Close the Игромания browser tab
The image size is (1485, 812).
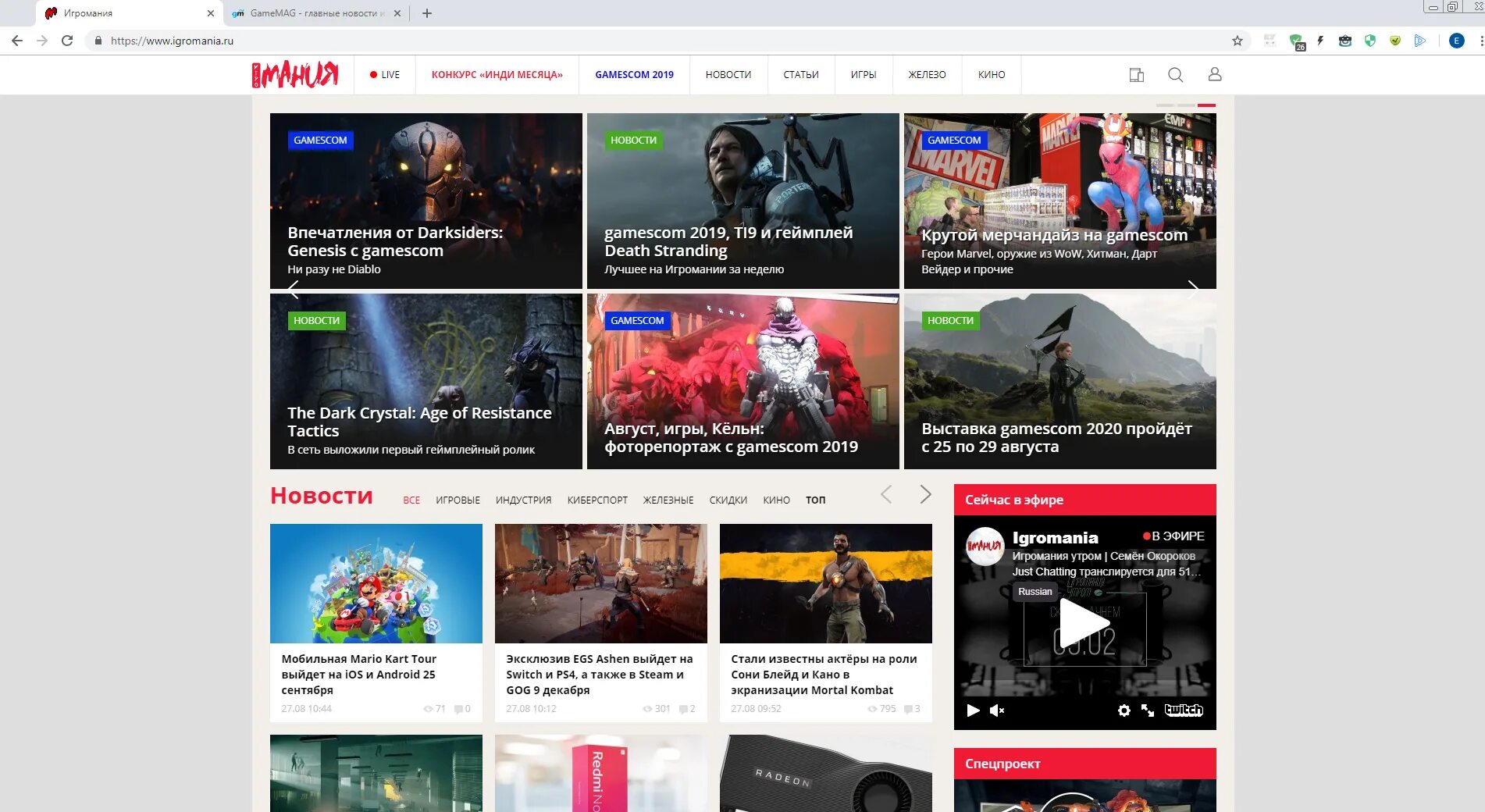click(x=210, y=13)
